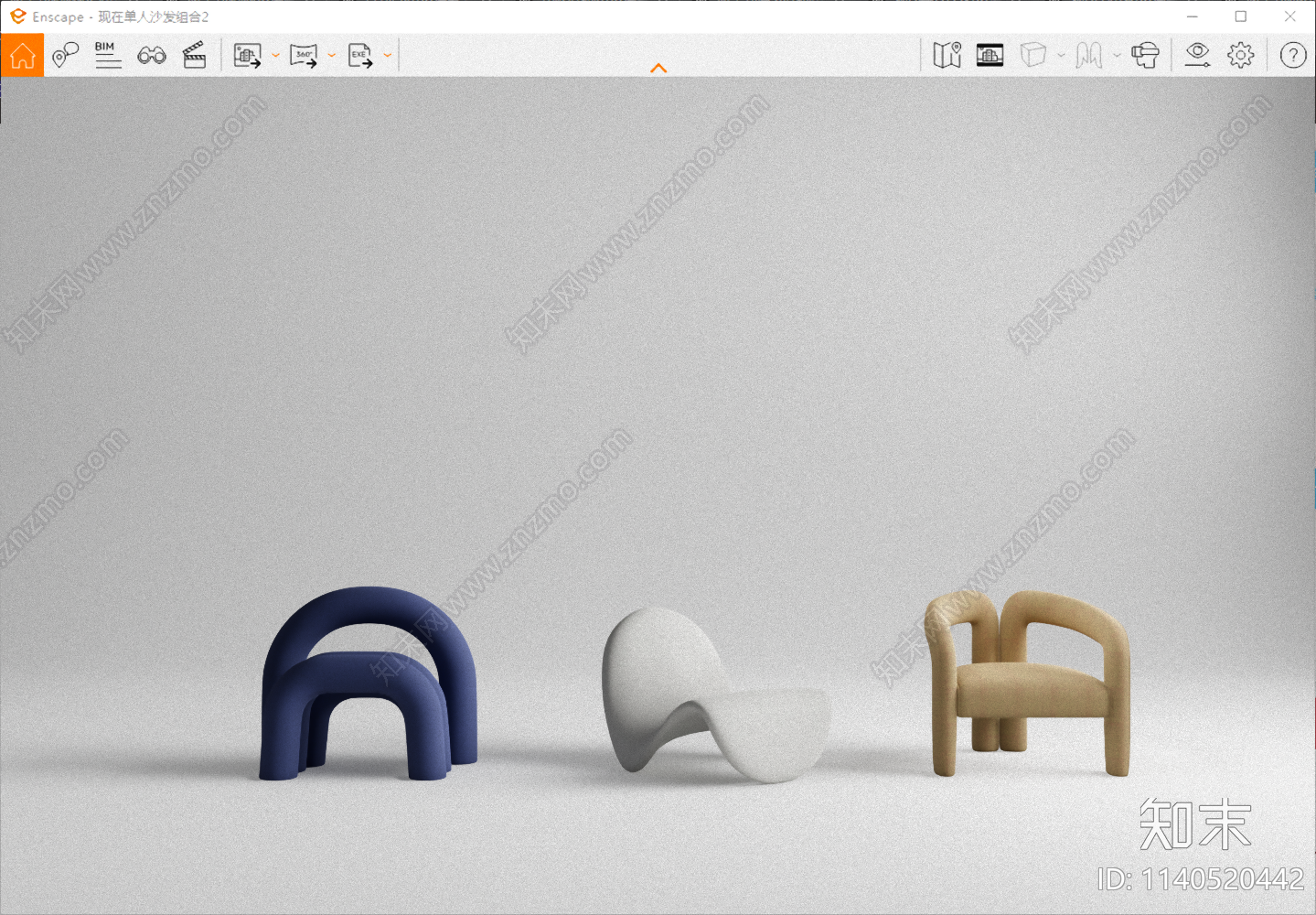Click the rendering style cube icon

tap(1033, 55)
